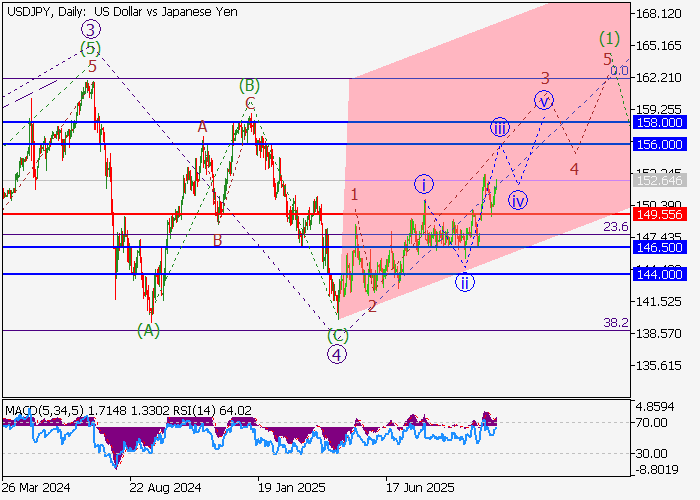This screenshot has width=700, height=500.
Task: Click the circled wave iv marker
Action: [x=517, y=200]
